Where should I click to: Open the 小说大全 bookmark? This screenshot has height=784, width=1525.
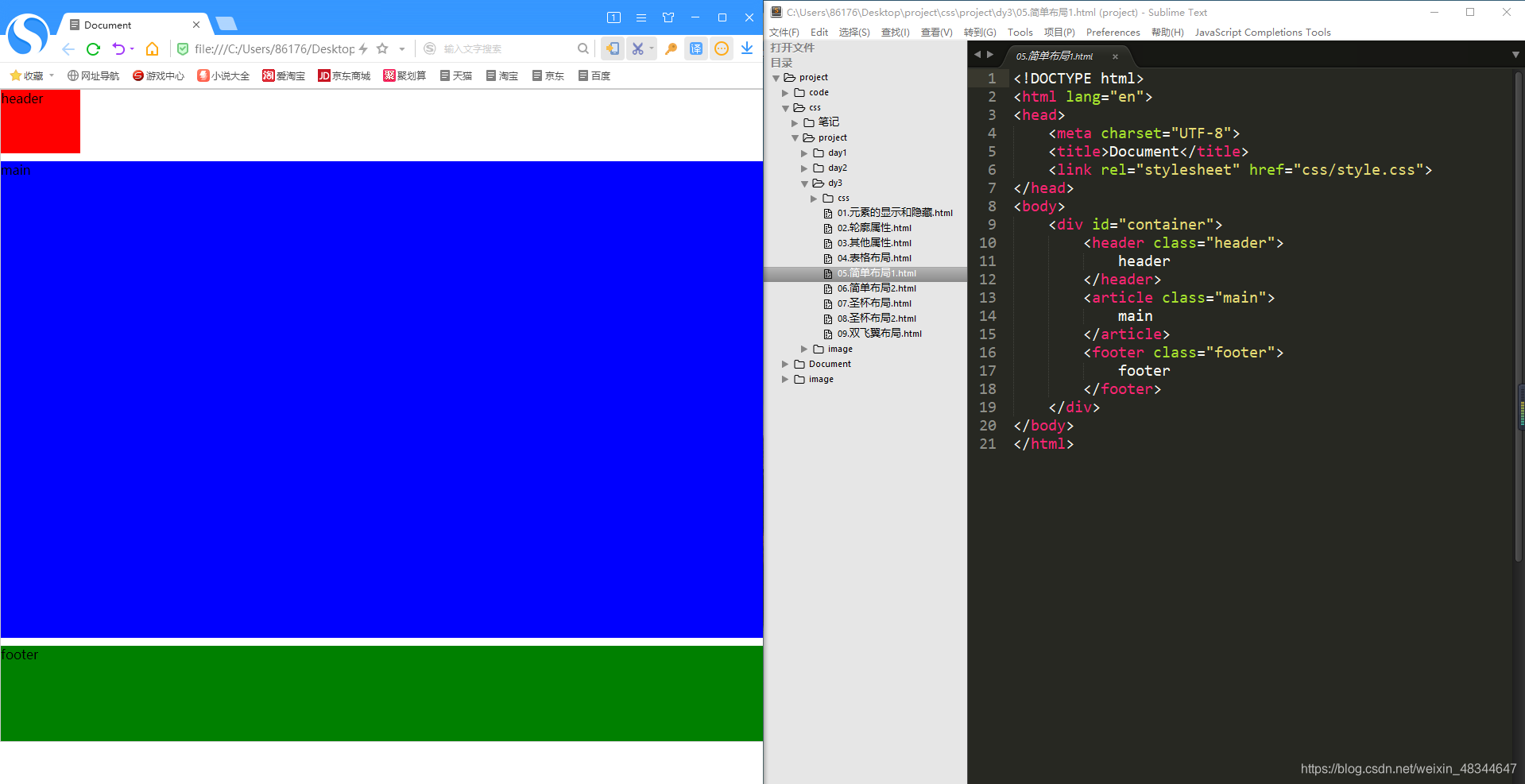pos(223,75)
